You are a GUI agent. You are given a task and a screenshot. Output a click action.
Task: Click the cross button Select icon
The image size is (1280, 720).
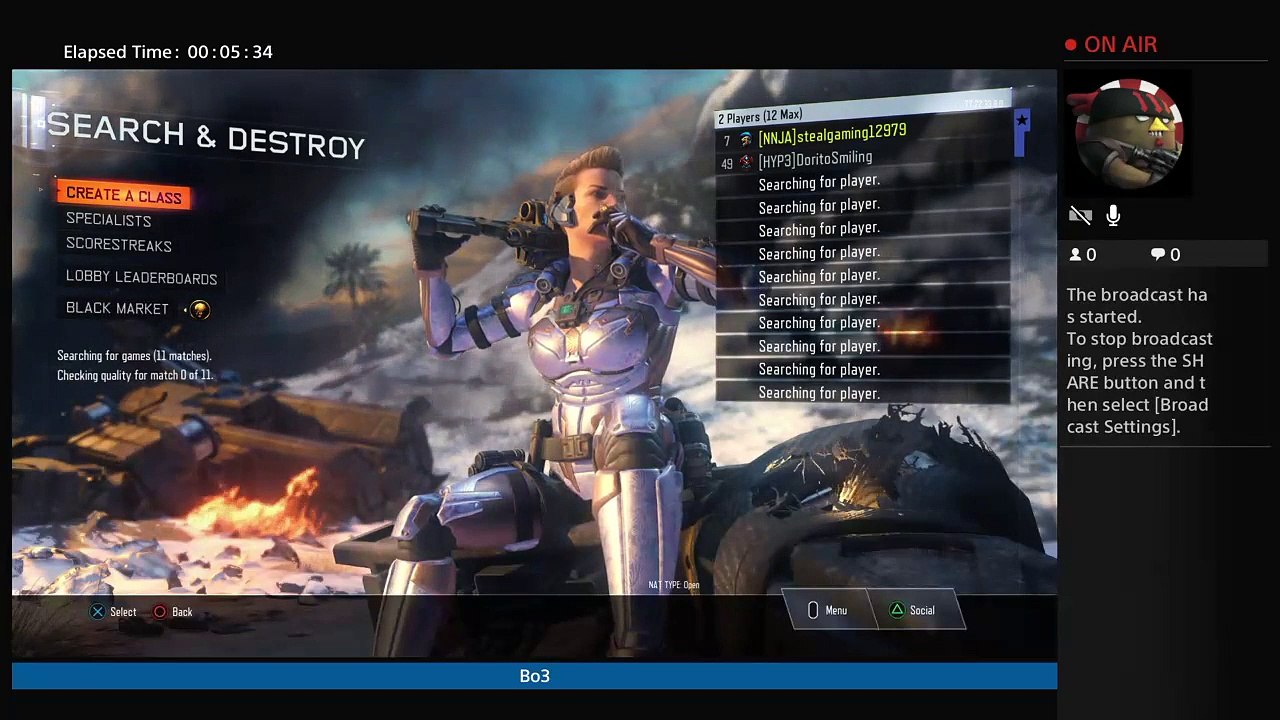pyautogui.click(x=97, y=612)
